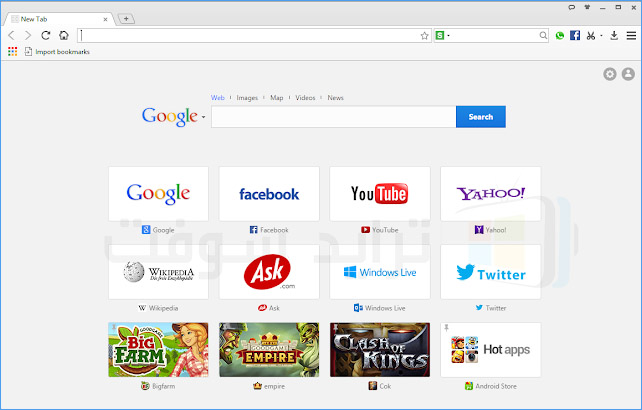Select the News search category
The width and height of the screenshot is (642, 410).
pos(335,97)
